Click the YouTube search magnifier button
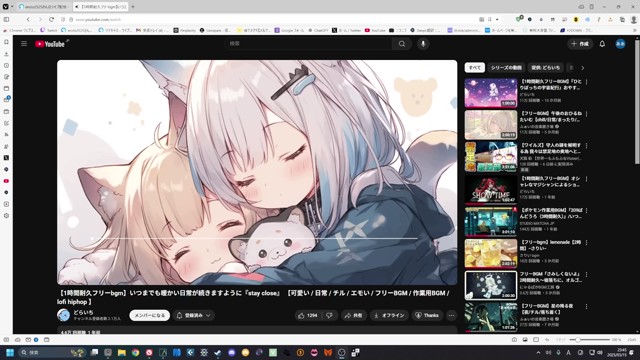The height and width of the screenshot is (360, 640). (x=402, y=44)
